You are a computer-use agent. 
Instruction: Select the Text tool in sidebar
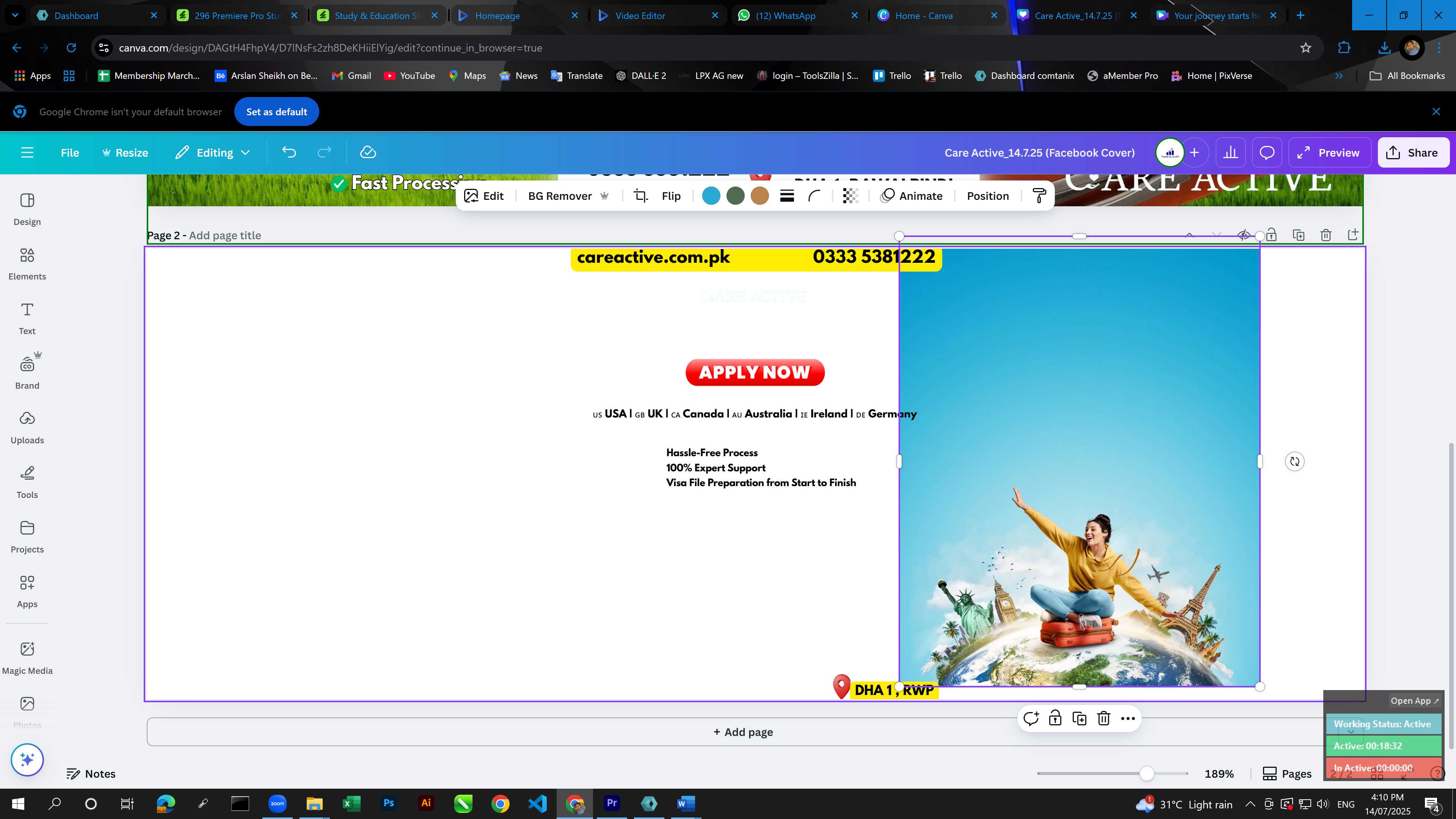[27, 319]
